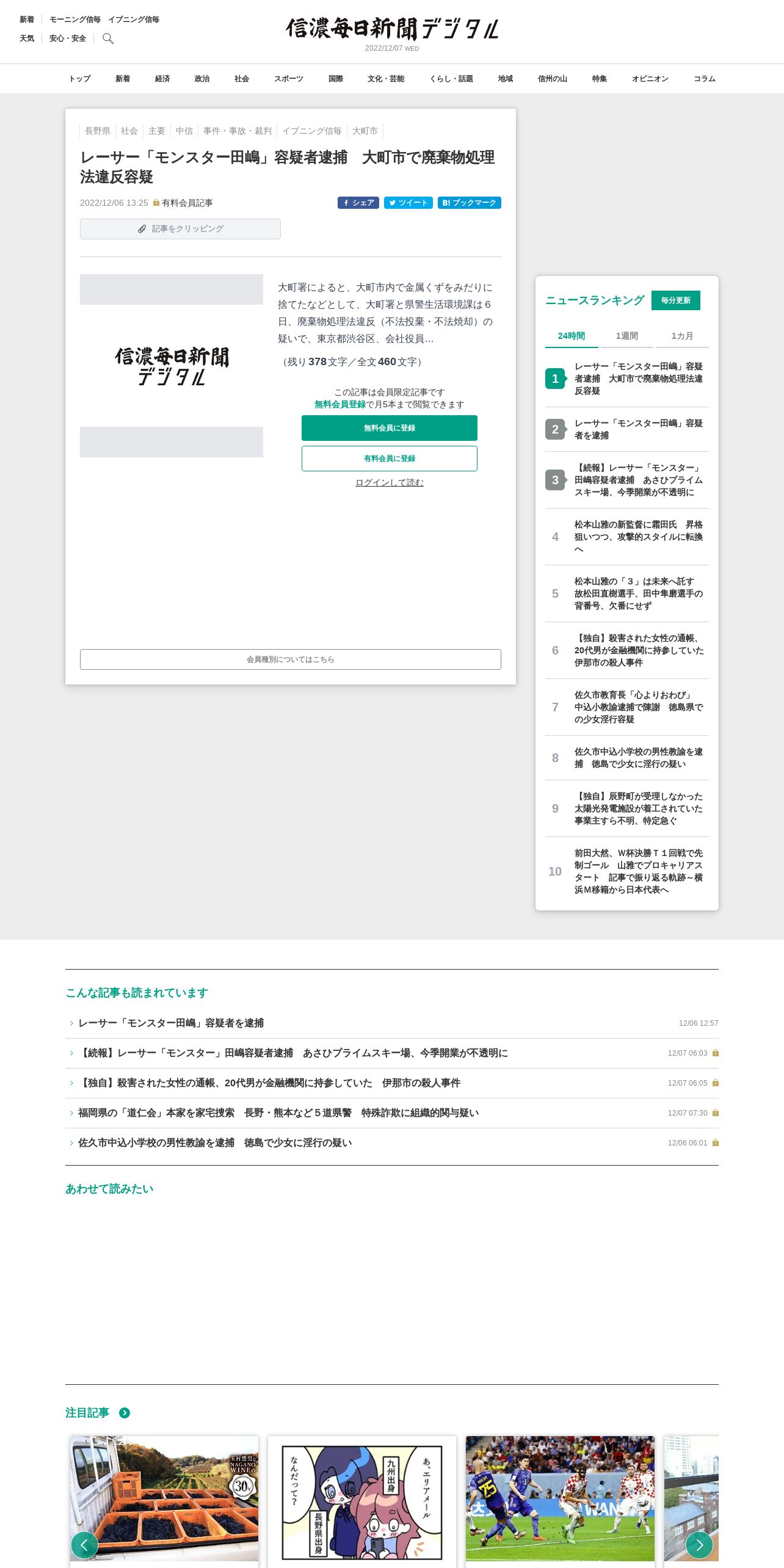
Task: Open the grape harvest truck thumbnail
Action: 164,1498
